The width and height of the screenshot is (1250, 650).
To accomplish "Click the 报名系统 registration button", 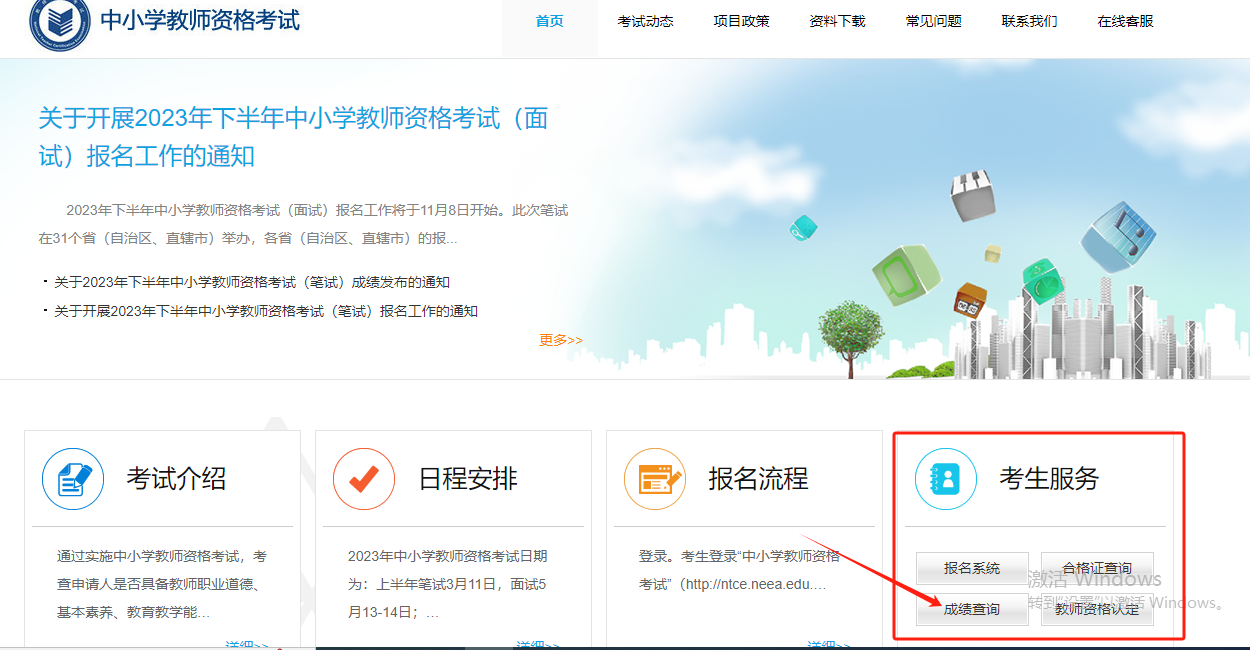I will tap(971, 568).
